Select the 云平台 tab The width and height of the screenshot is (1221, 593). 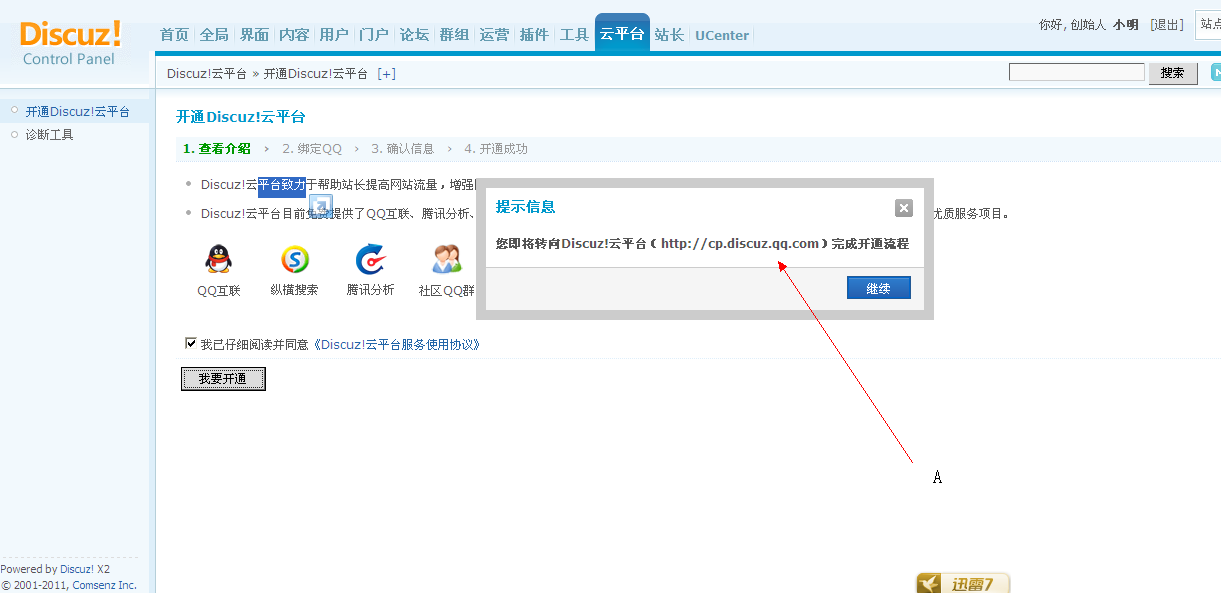[622, 33]
